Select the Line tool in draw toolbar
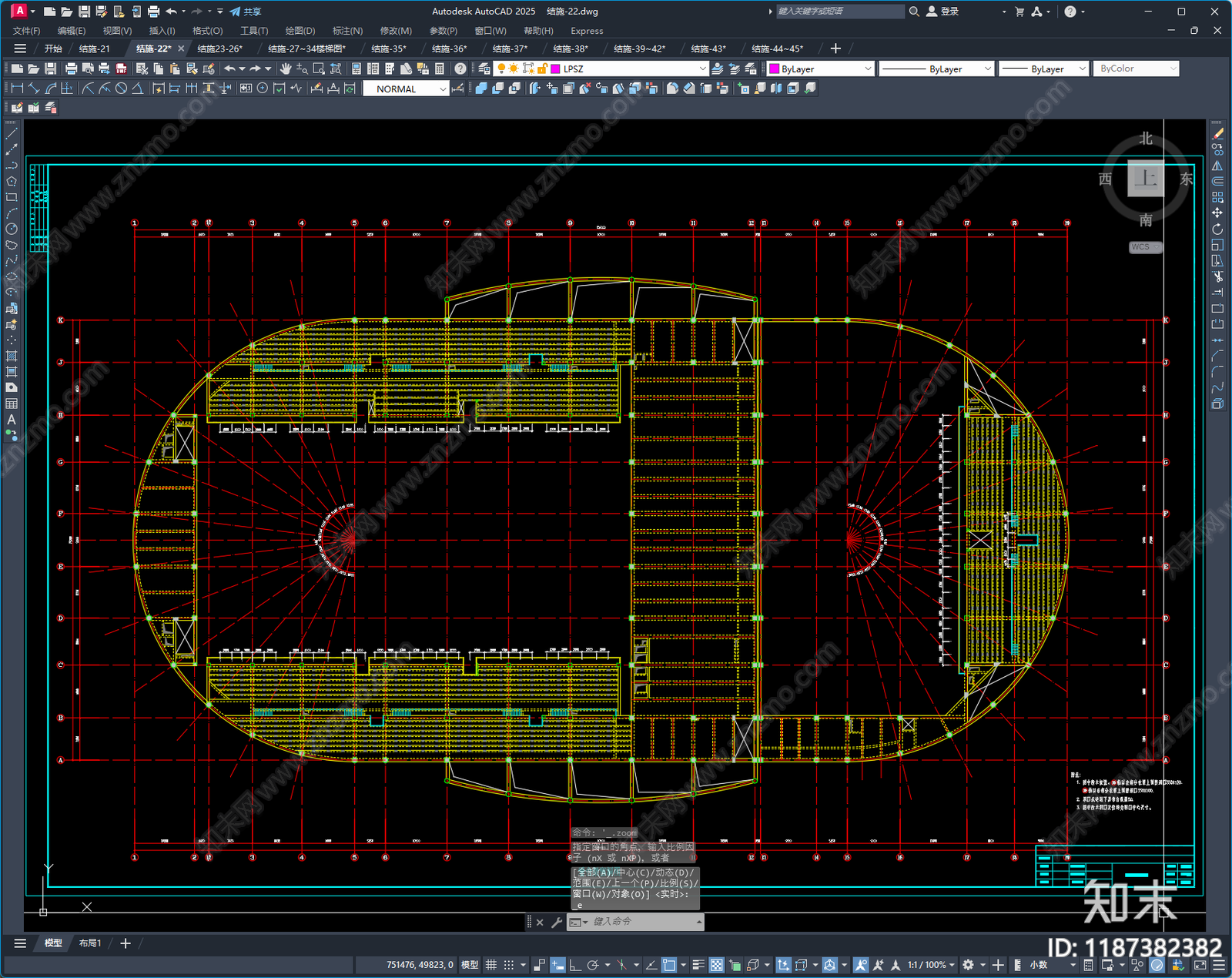Image resolution: width=1232 pixels, height=978 pixels. point(12,134)
